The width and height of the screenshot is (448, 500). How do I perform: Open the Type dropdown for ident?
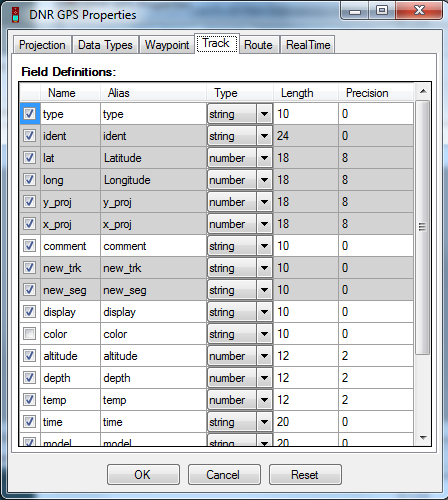coord(264,136)
